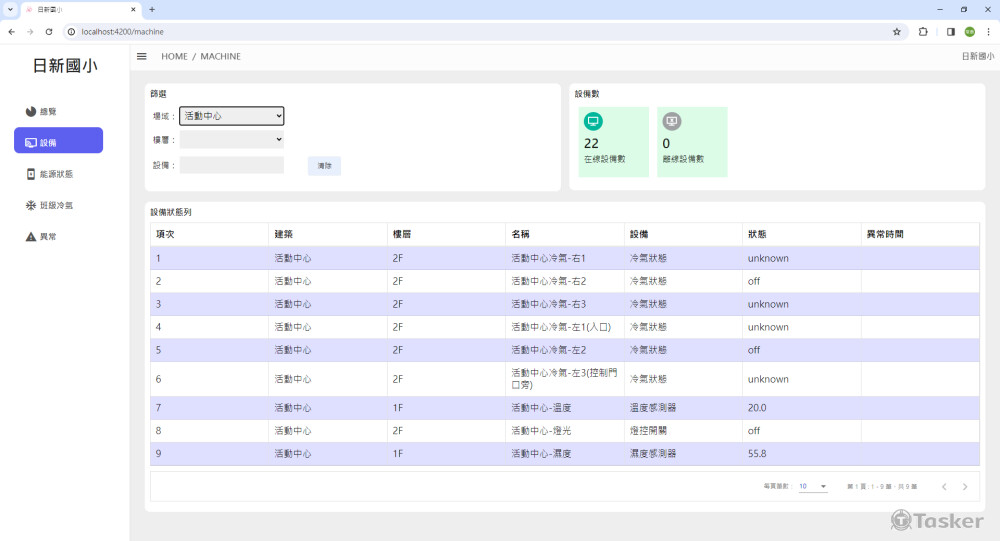This screenshot has width=1000, height=541.
Task: Bookmark this page with the star icon
Action: click(897, 32)
